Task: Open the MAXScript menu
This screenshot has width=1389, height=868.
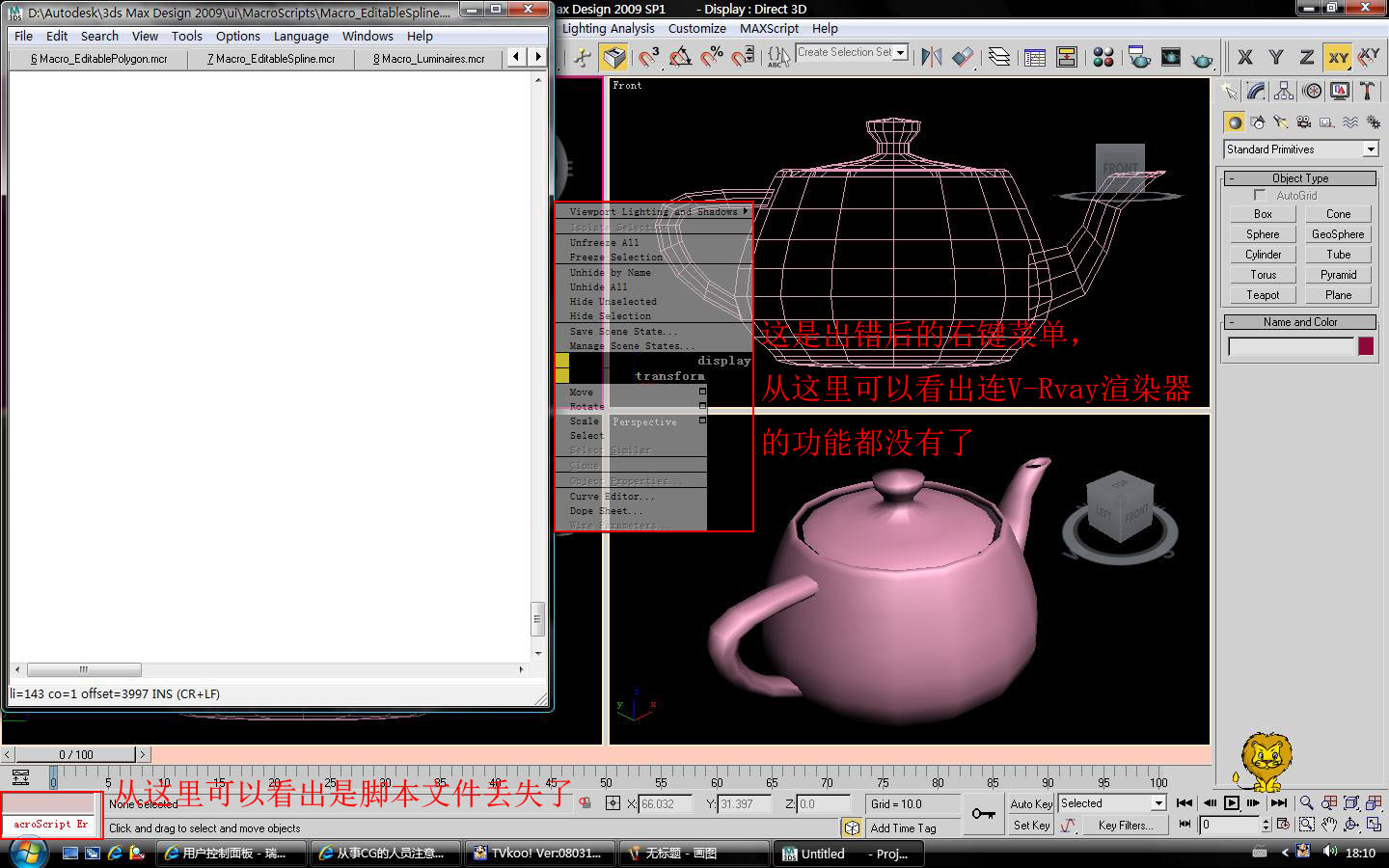Action: point(769,29)
